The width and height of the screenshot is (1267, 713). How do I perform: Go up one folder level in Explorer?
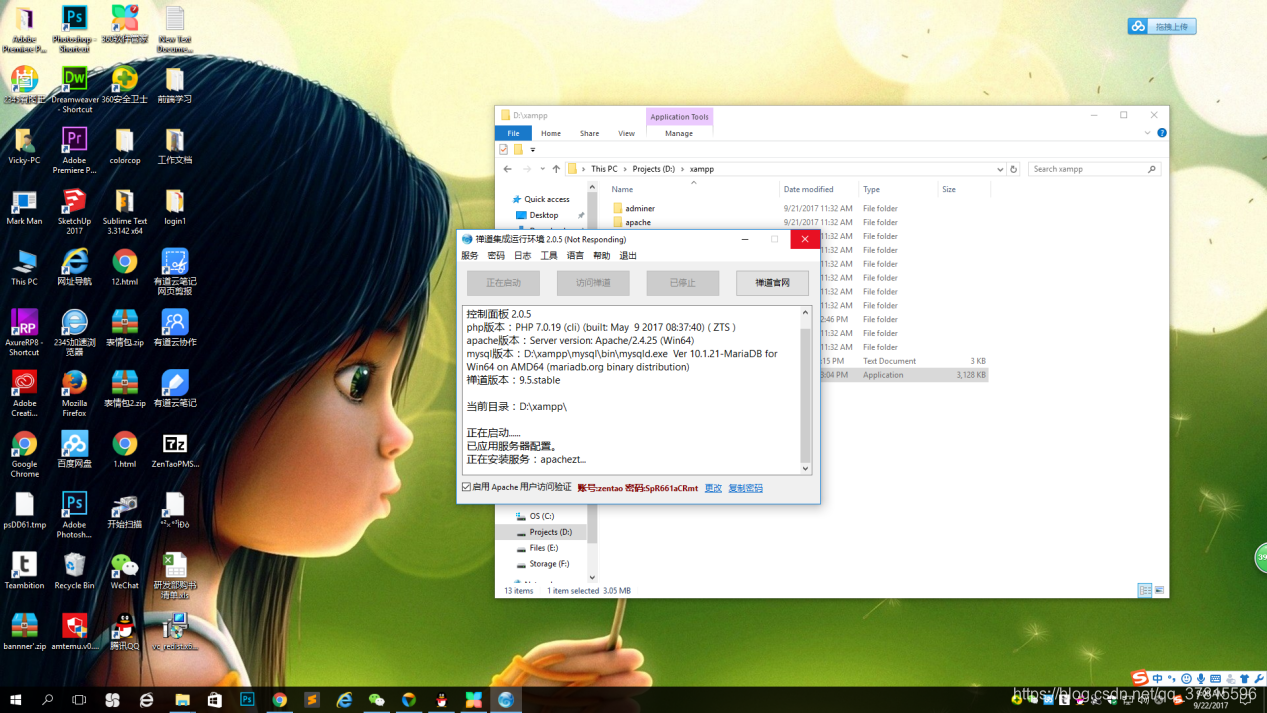(x=556, y=169)
